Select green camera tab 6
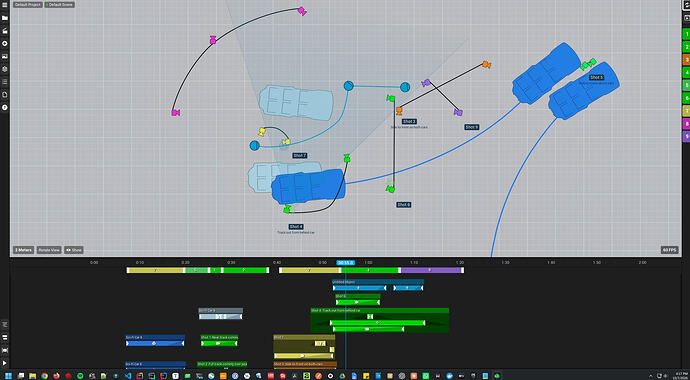This screenshot has width=690, height=380. pyautogui.click(x=686, y=98)
